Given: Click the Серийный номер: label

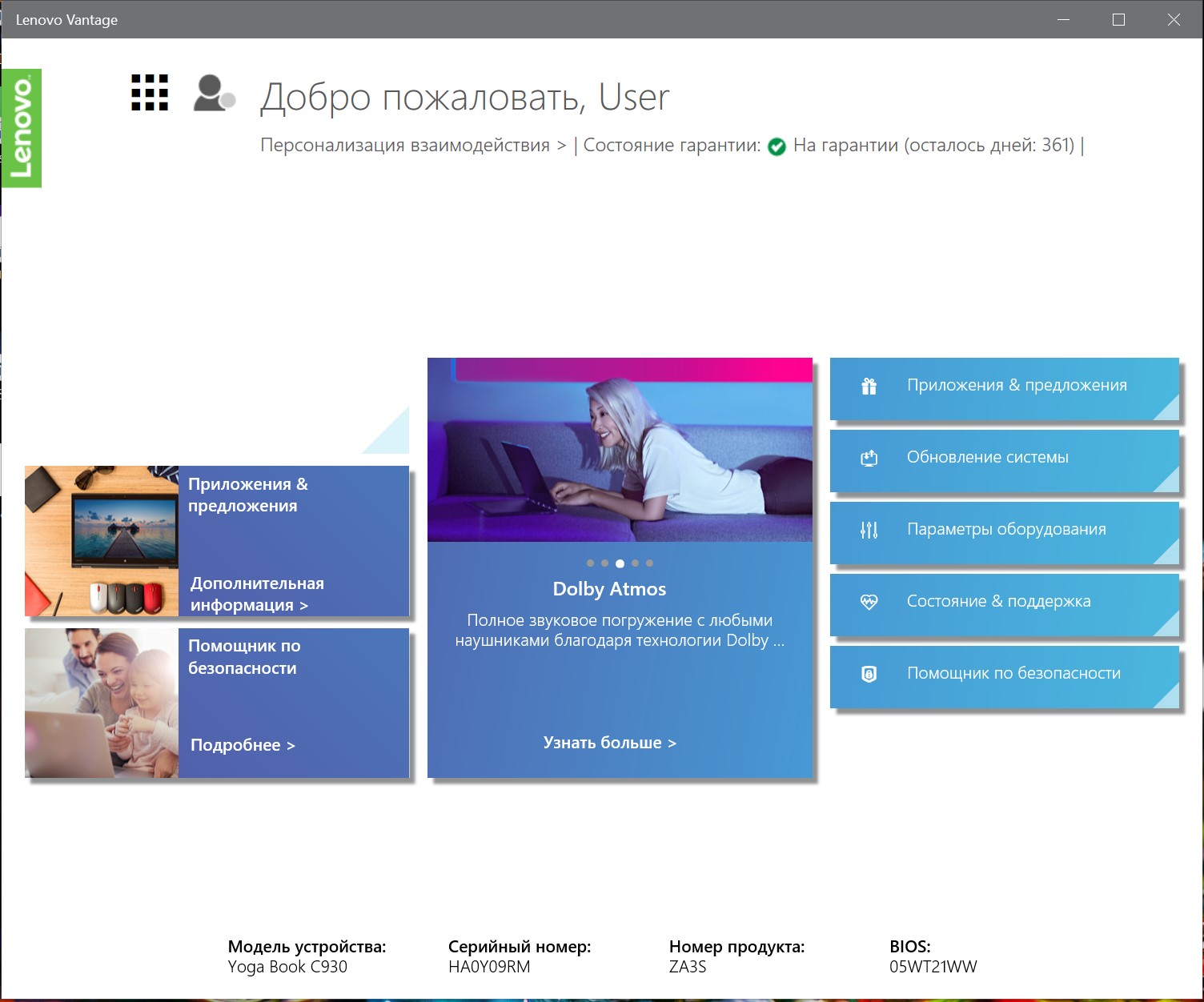Looking at the screenshot, I should (x=520, y=947).
